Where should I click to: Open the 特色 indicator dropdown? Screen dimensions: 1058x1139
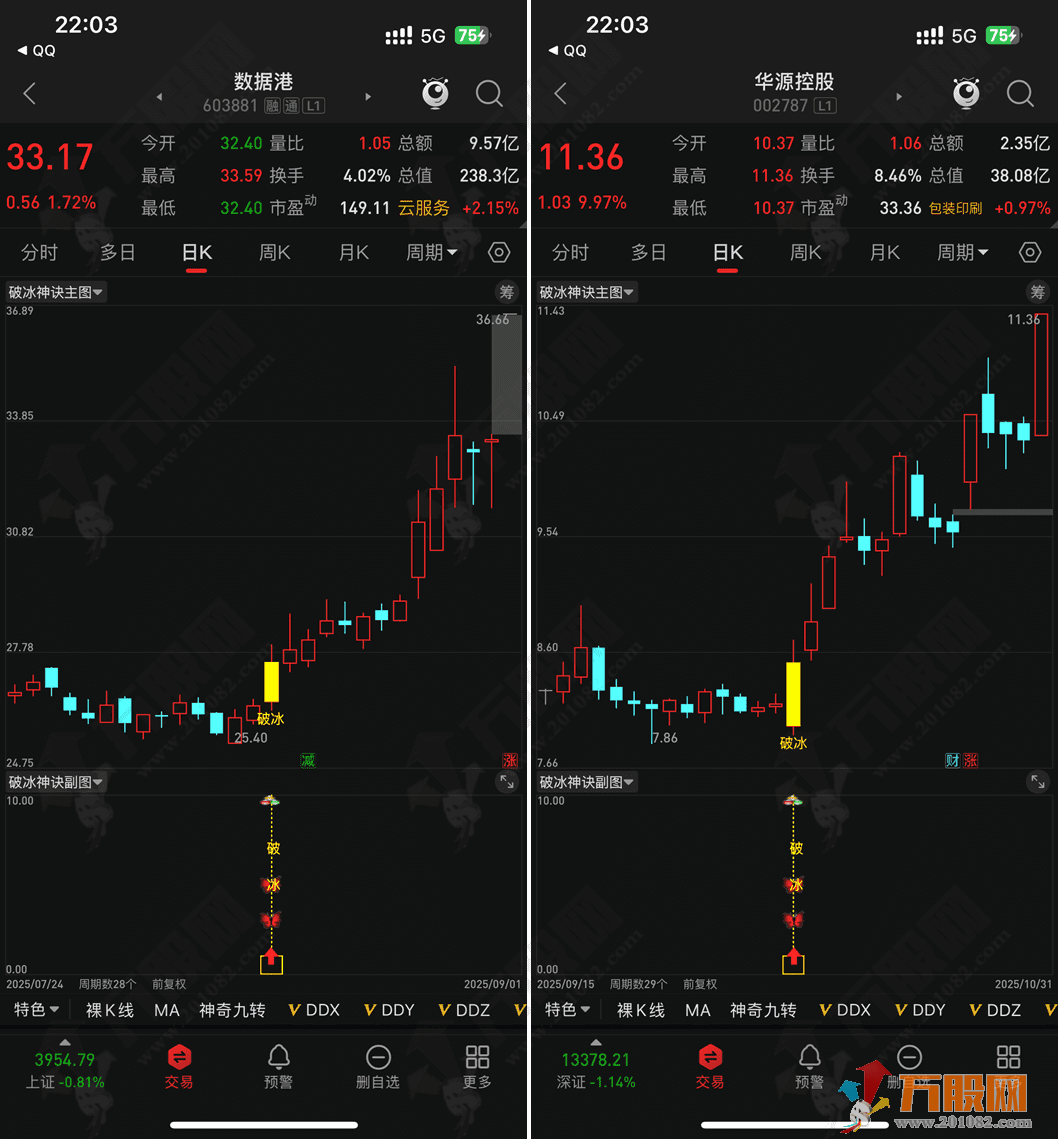tap(36, 1010)
